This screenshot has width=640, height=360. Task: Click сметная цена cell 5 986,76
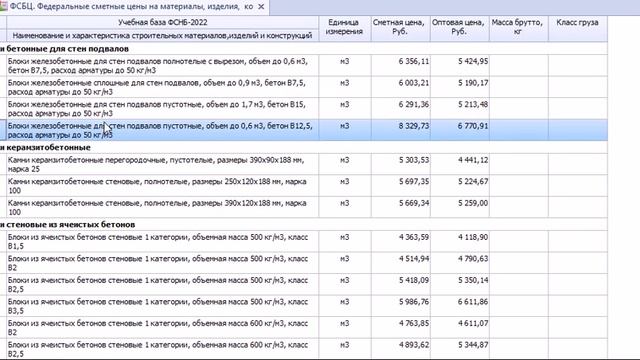(x=400, y=306)
